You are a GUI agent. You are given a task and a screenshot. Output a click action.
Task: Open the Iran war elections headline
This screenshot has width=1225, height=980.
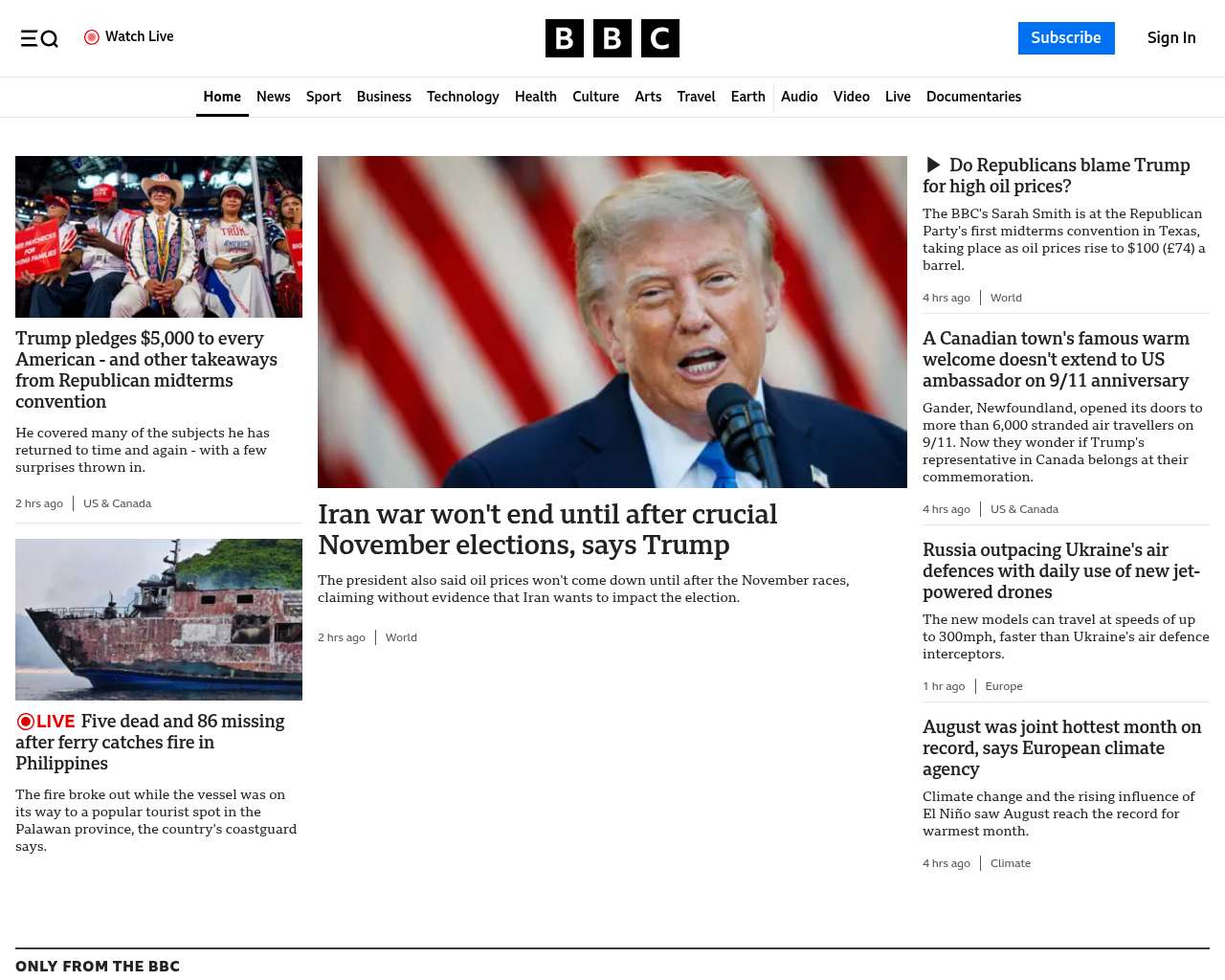[x=547, y=529]
